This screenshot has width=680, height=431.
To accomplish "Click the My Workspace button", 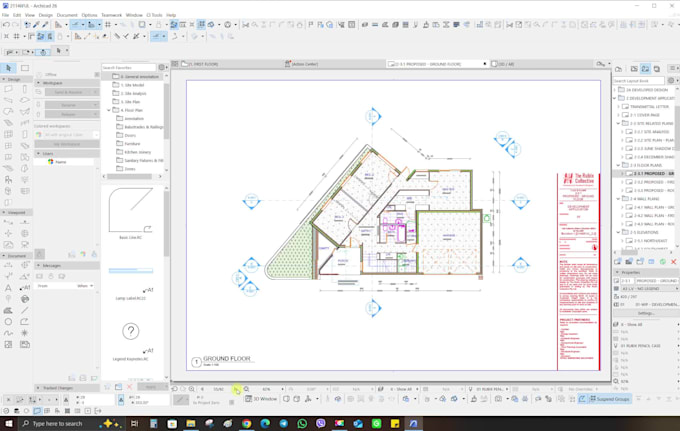I will point(67,144).
